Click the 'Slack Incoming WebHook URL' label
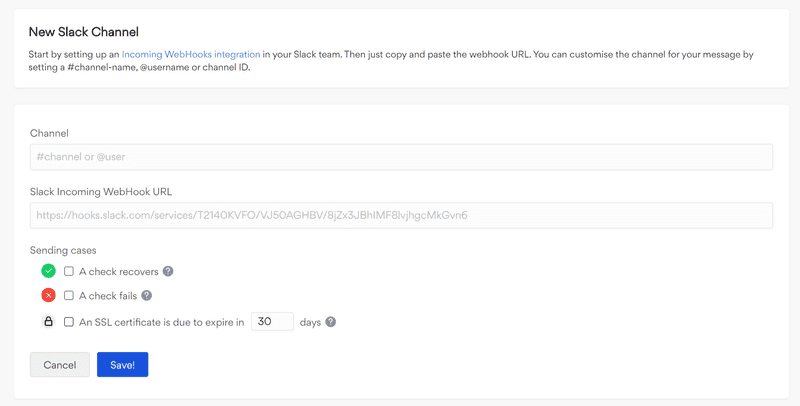This screenshot has height=406, width=800. point(101,192)
